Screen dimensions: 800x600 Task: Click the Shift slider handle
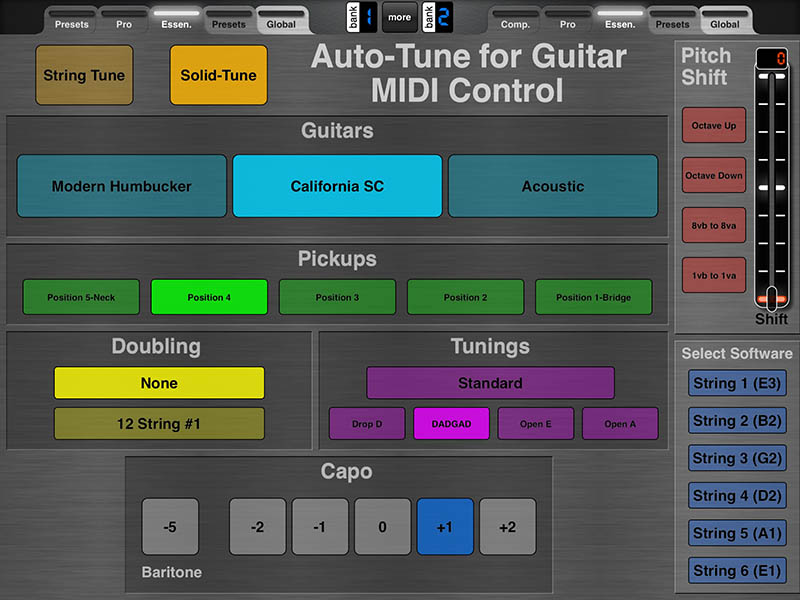(771, 298)
